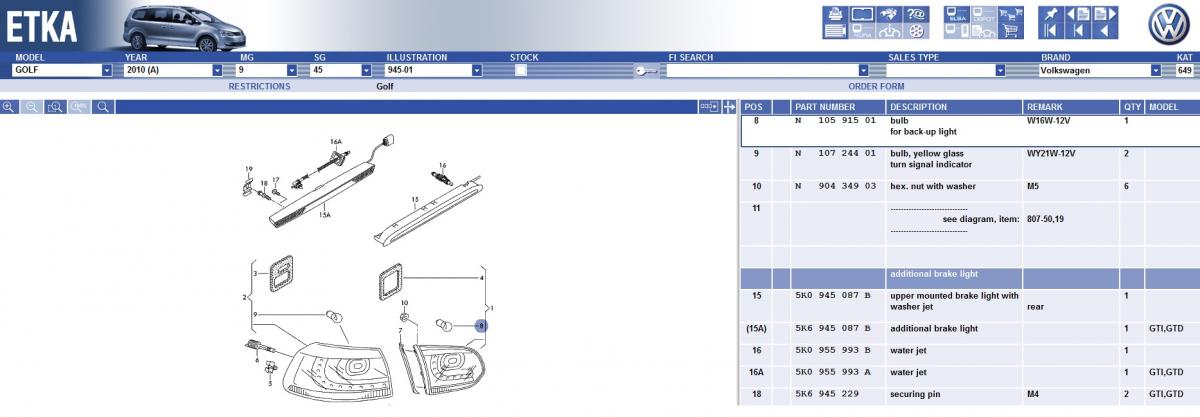Click the W16W-12V remark
This screenshot has height=417, width=1200.
[x=1048, y=121]
